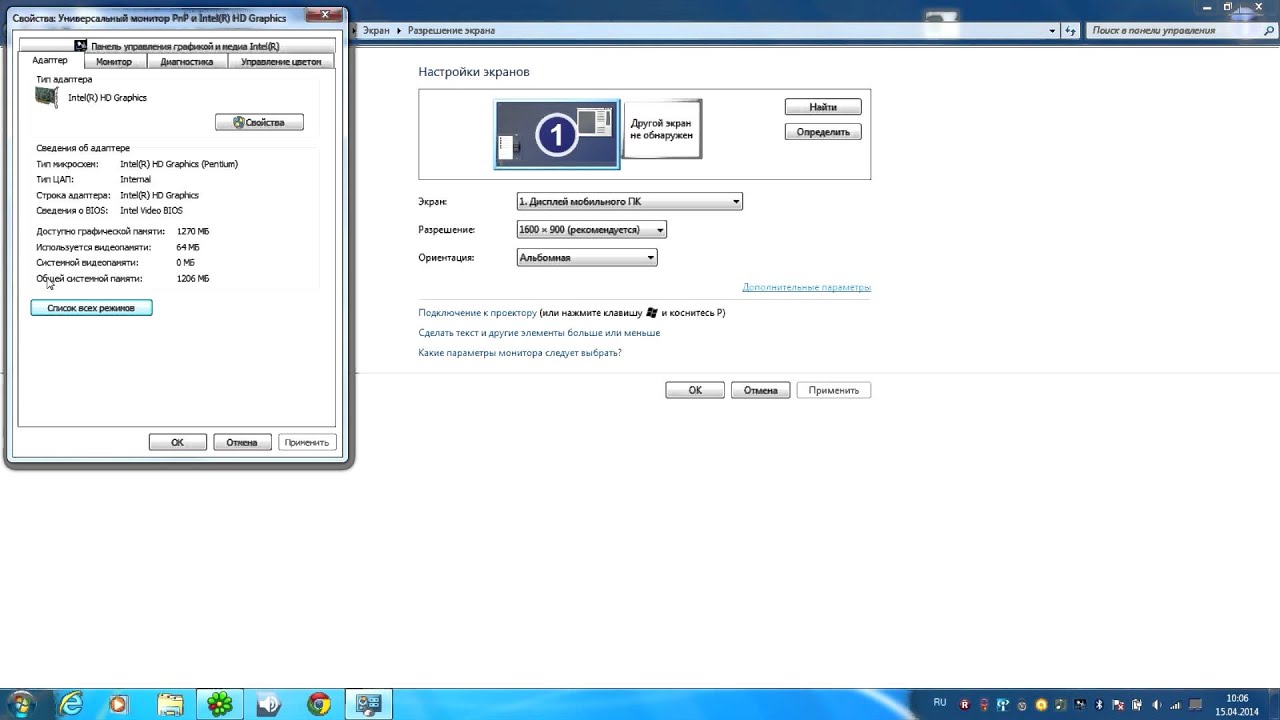Click the RU language indicator
The image size is (1280, 720).
click(x=940, y=703)
